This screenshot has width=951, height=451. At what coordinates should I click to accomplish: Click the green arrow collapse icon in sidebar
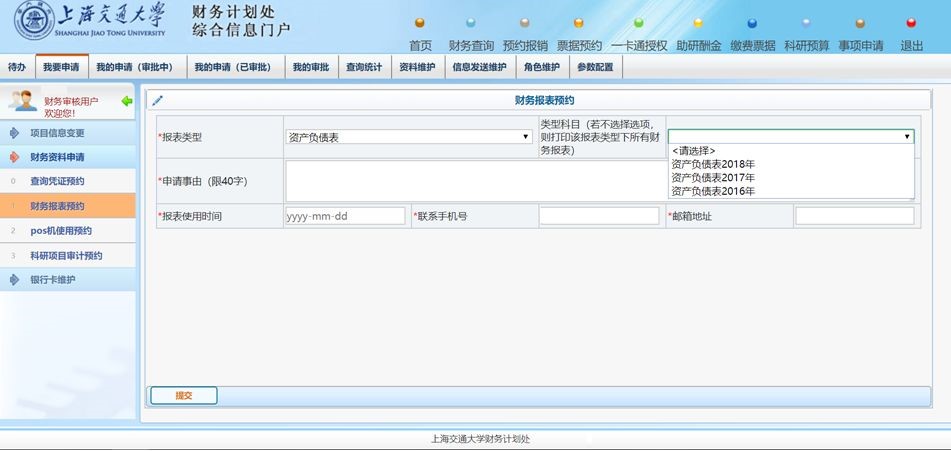[127, 101]
